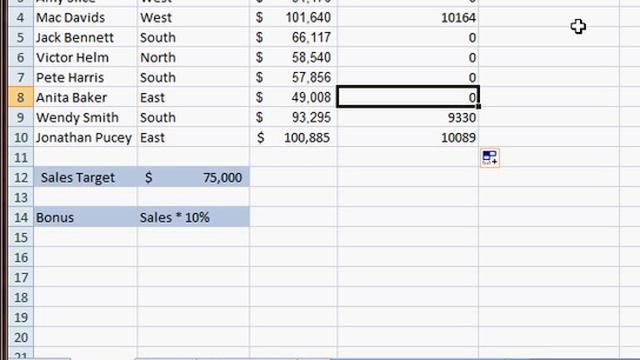Select row header 17

tap(21, 278)
